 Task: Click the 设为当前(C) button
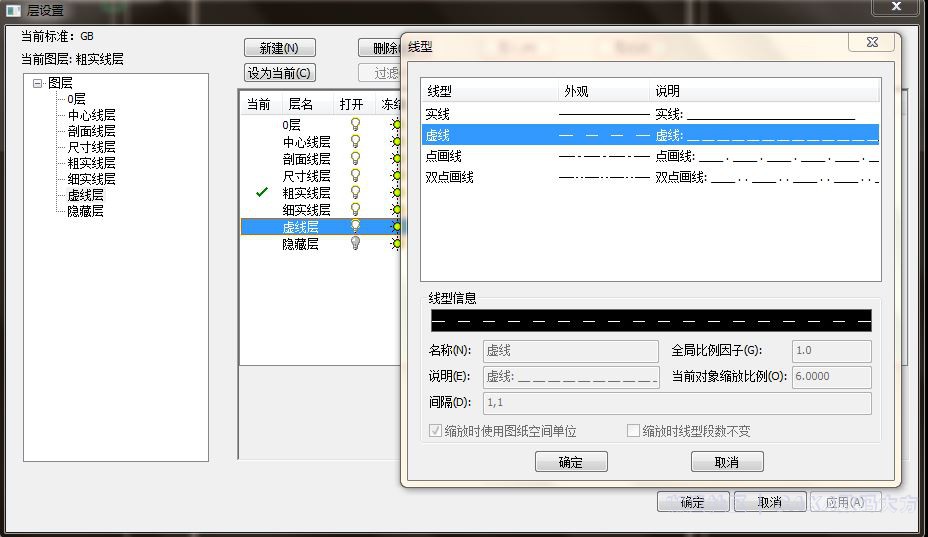pos(279,73)
